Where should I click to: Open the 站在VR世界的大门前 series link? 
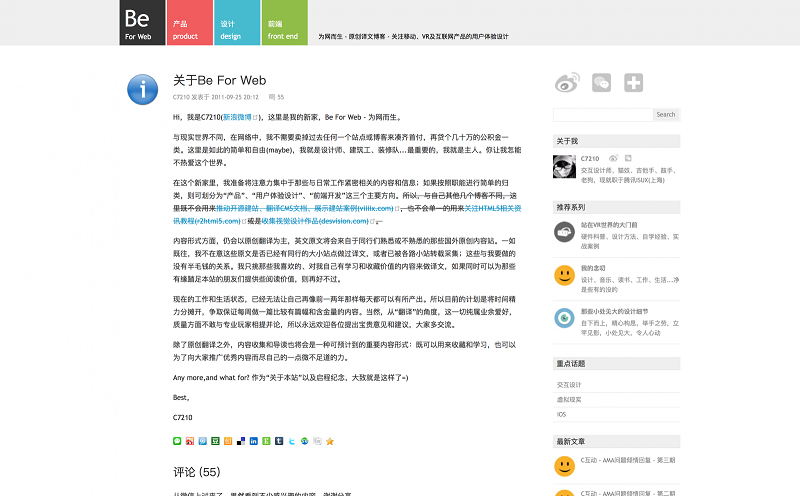click(609, 225)
